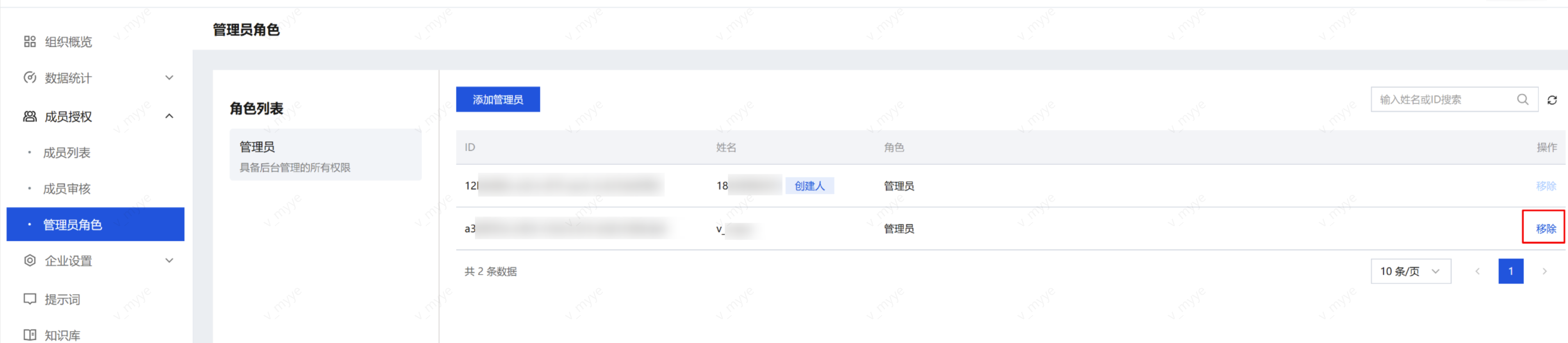Click the 数据统计 chart icon
The image size is (1568, 343).
pyautogui.click(x=29, y=78)
